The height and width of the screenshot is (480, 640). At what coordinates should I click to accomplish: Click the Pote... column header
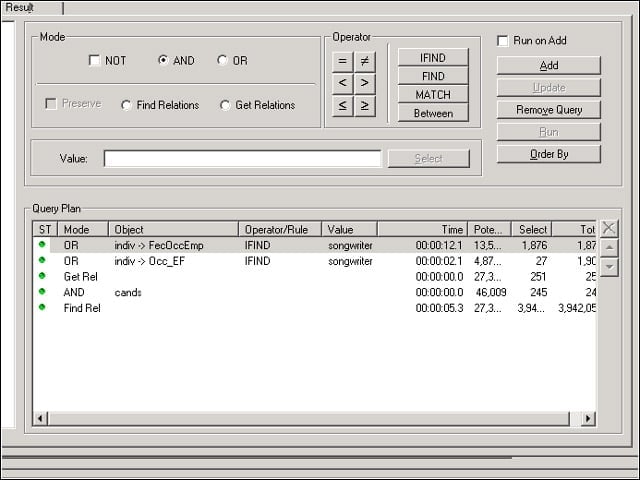pyautogui.click(x=489, y=229)
